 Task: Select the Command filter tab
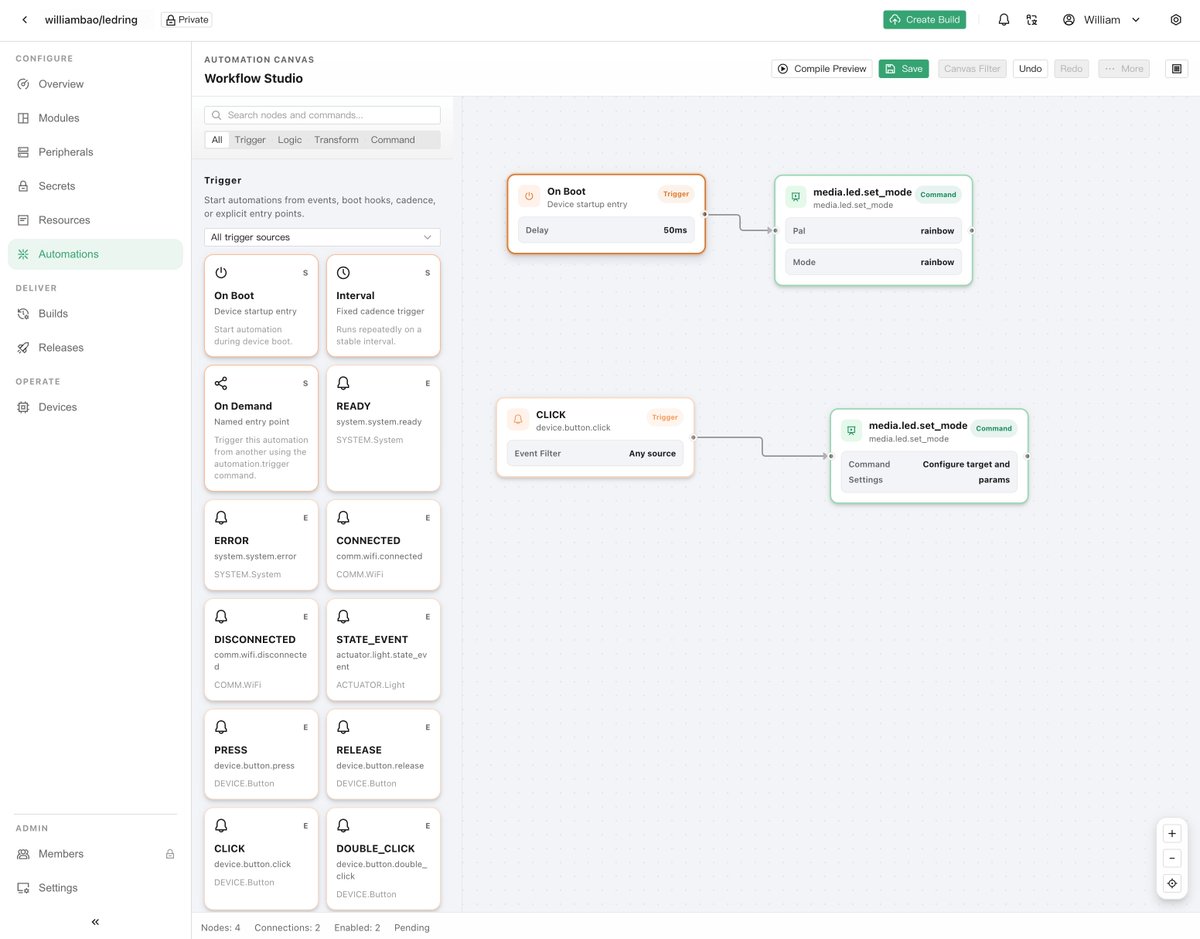pos(393,140)
